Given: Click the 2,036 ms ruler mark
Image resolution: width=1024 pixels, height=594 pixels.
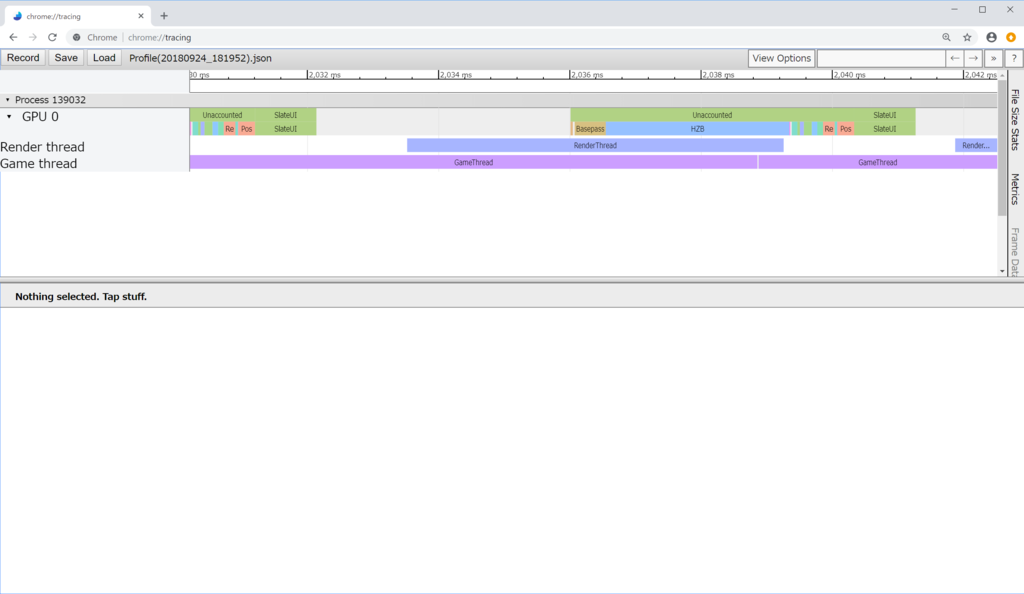Looking at the screenshot, I should tap(586, 75).
